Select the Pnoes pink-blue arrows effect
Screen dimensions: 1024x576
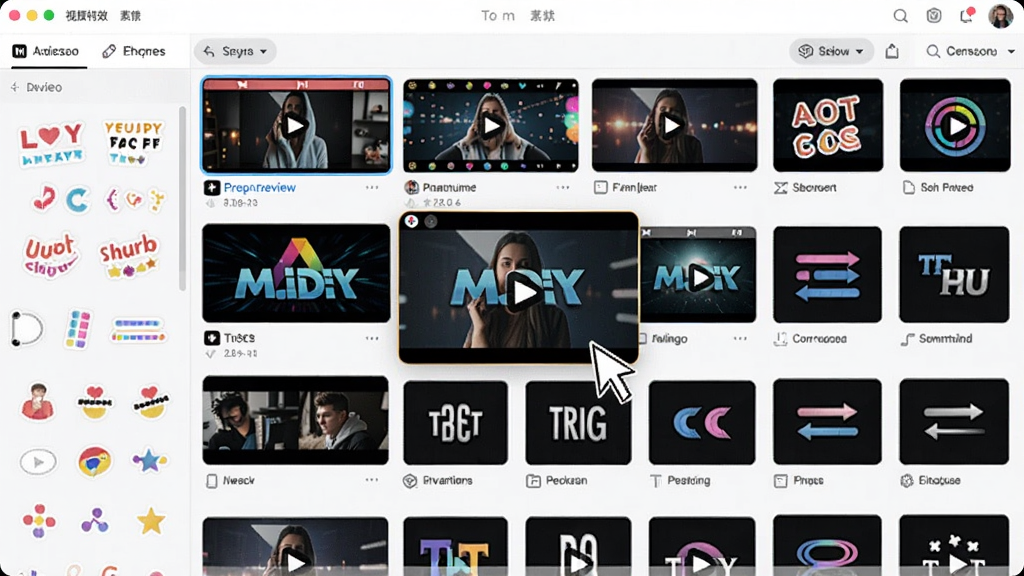pos(827,421)
